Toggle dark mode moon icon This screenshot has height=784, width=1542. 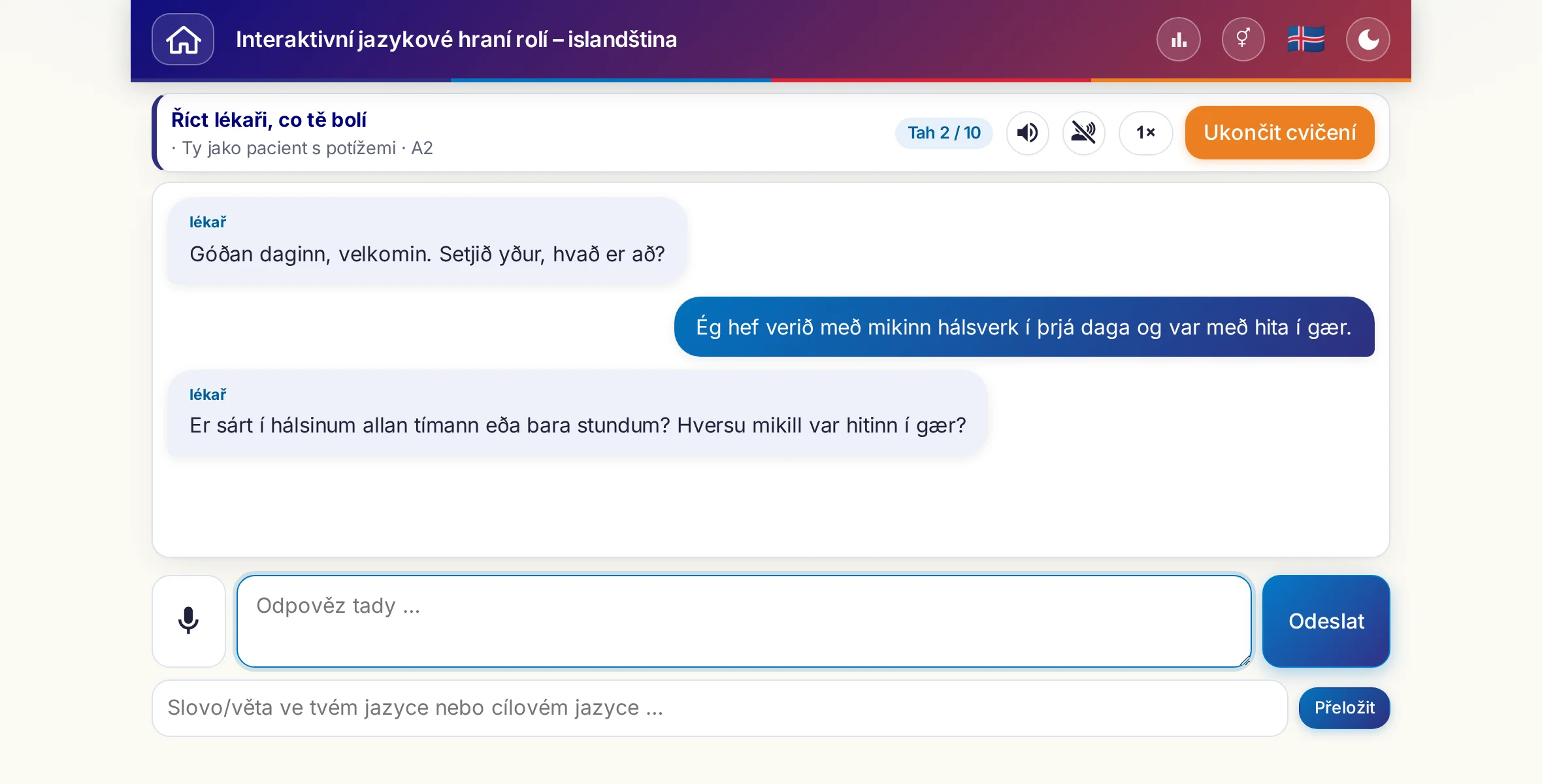(x=1368, y=39)
